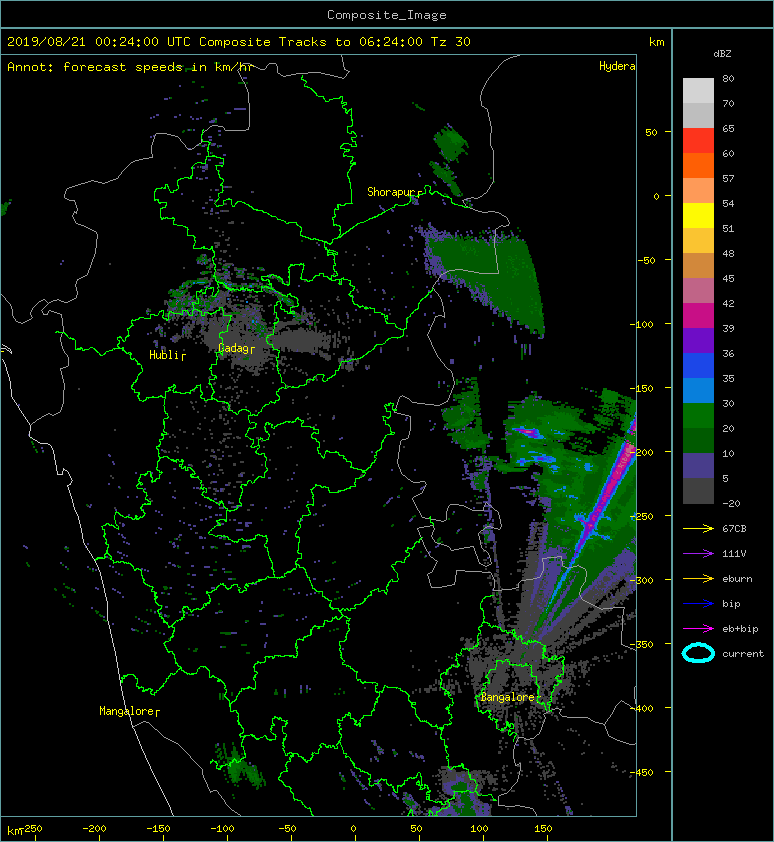Pick the light gray 70–80 dBZ swatch

tap(698, 90)
